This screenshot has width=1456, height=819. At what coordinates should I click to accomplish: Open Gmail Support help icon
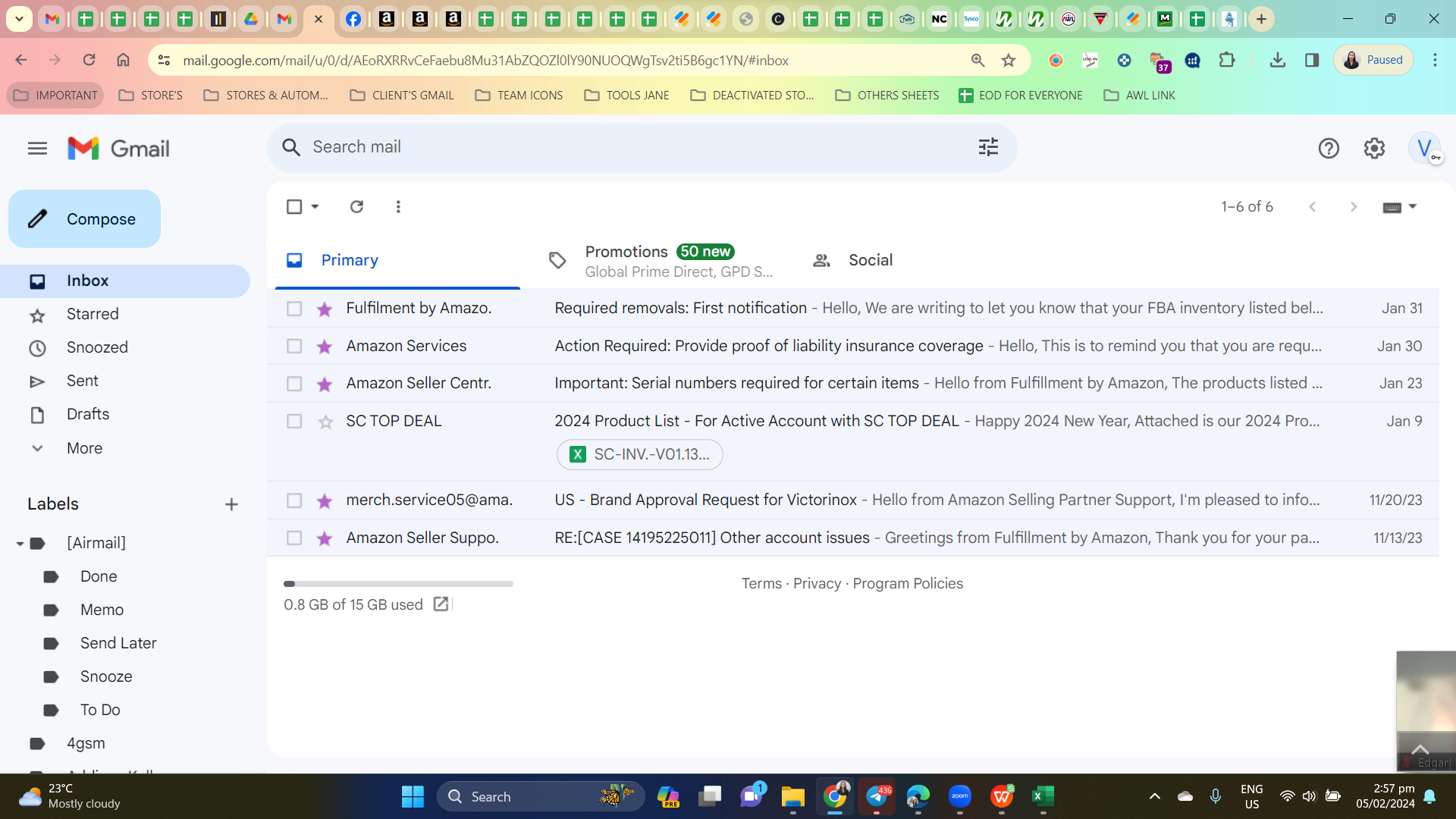(x=1329, y=149)
